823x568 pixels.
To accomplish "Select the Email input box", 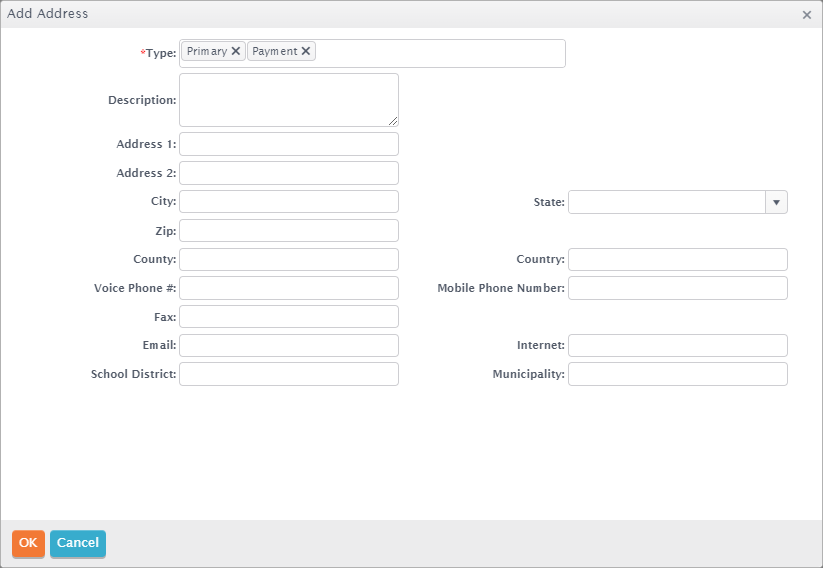I will [x=289, y=346].
